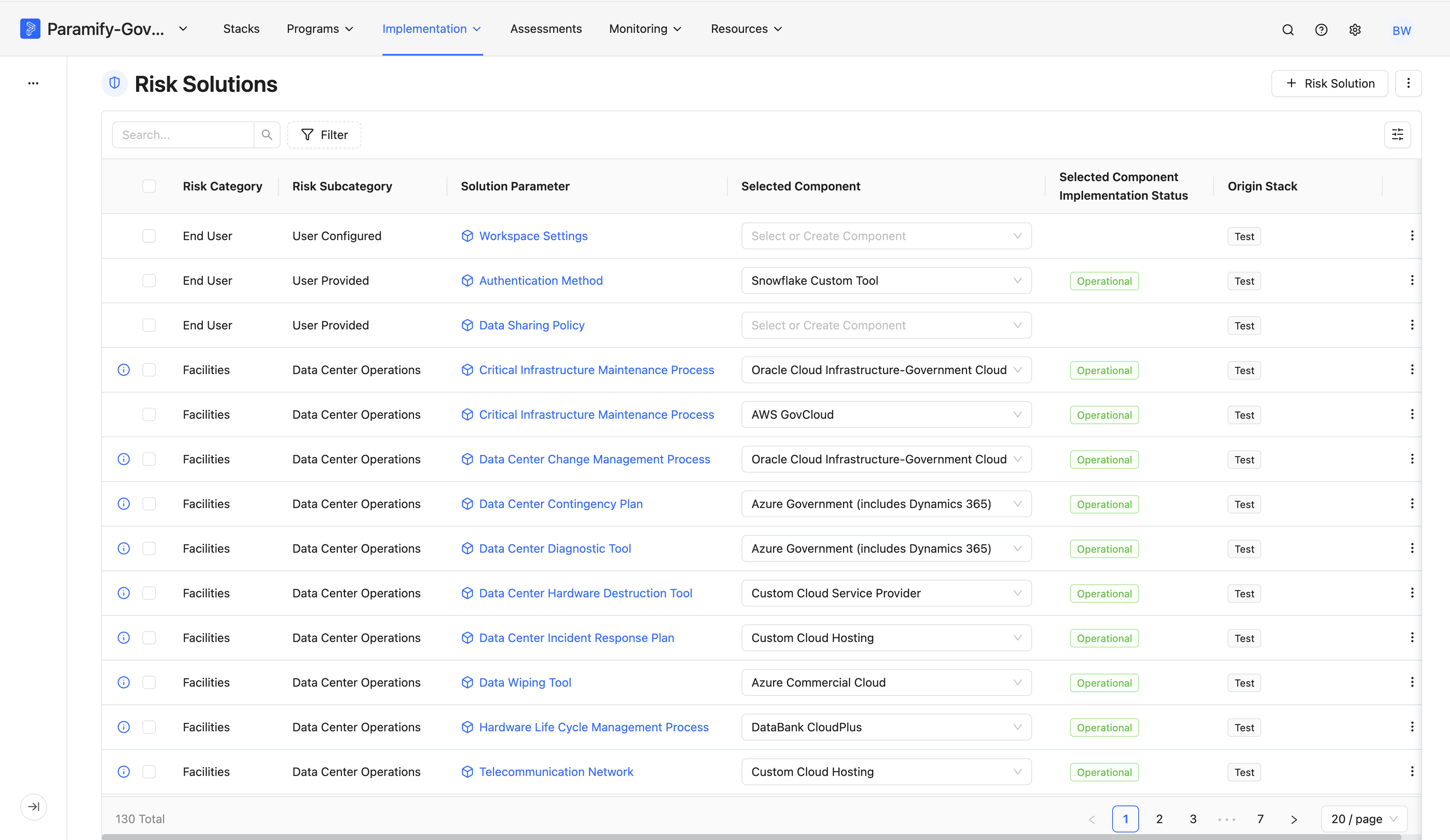1450x840 pixels.
Task: Open the settings gear icon
Action: tap(1355, 30)
